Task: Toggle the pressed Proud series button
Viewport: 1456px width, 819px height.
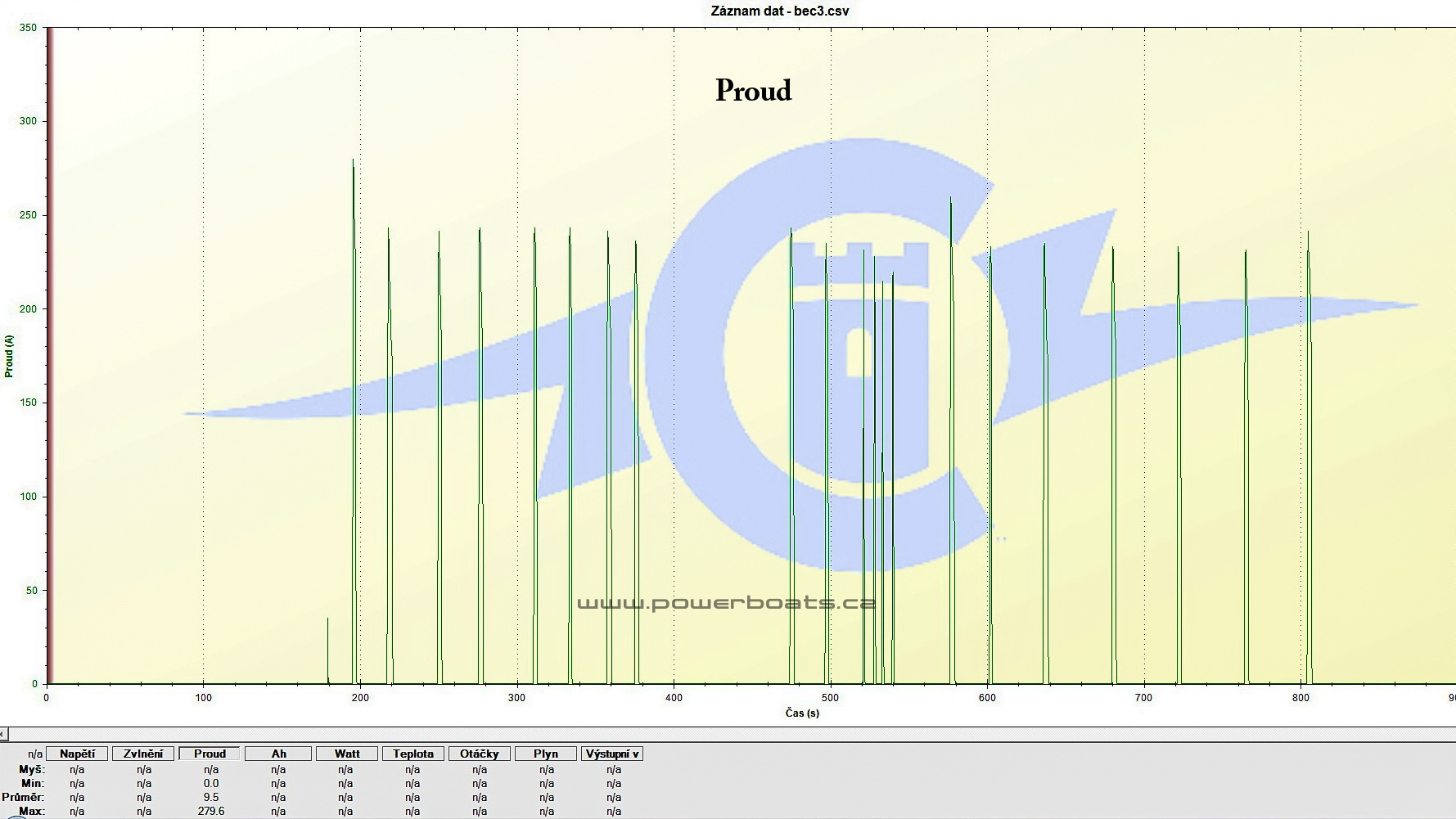Action: point(210,754)
